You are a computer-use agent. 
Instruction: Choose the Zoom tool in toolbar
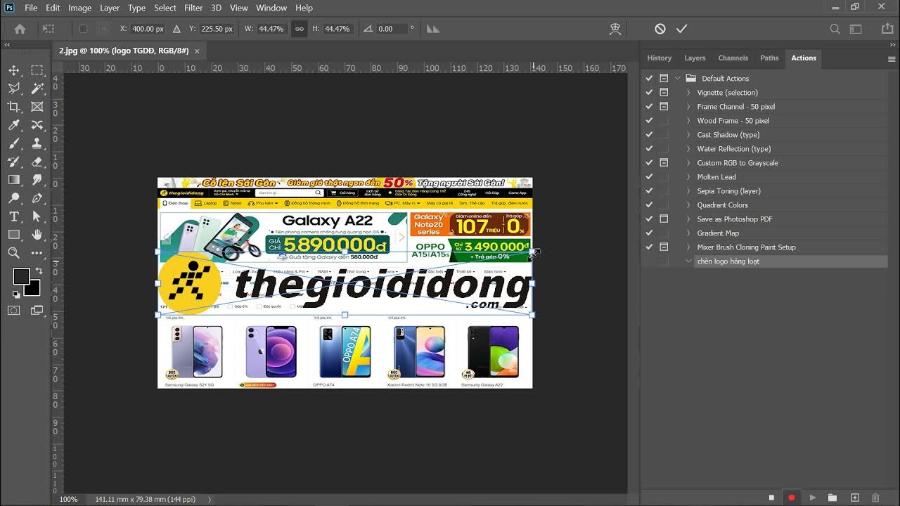point(14,253)
